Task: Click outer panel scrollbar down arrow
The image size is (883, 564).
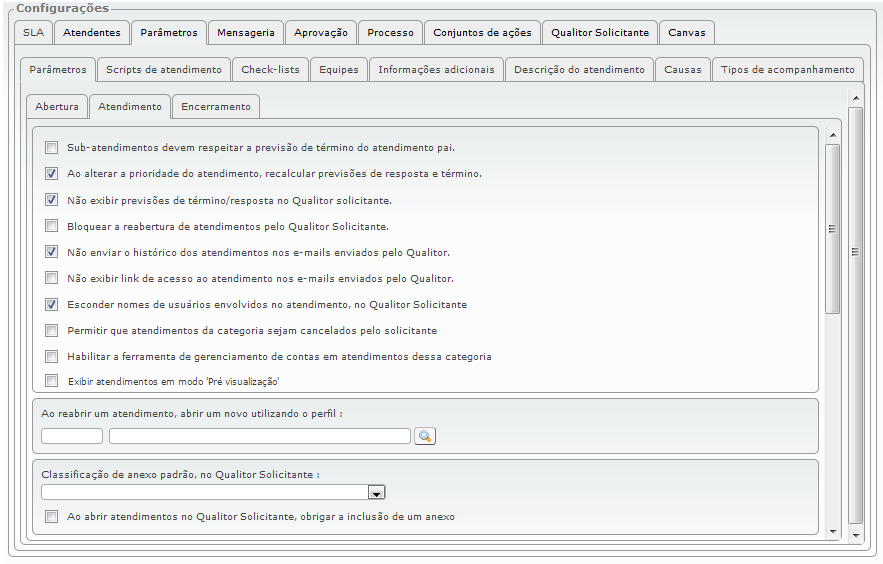Action: coord(856,535)
